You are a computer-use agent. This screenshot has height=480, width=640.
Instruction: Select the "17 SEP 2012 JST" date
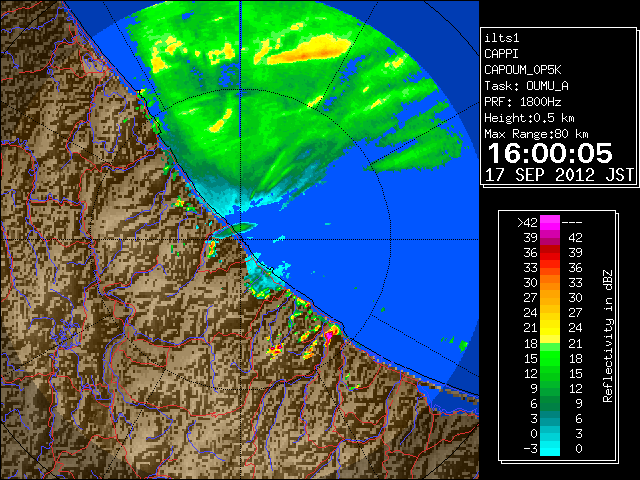click(x=559, y=175)
